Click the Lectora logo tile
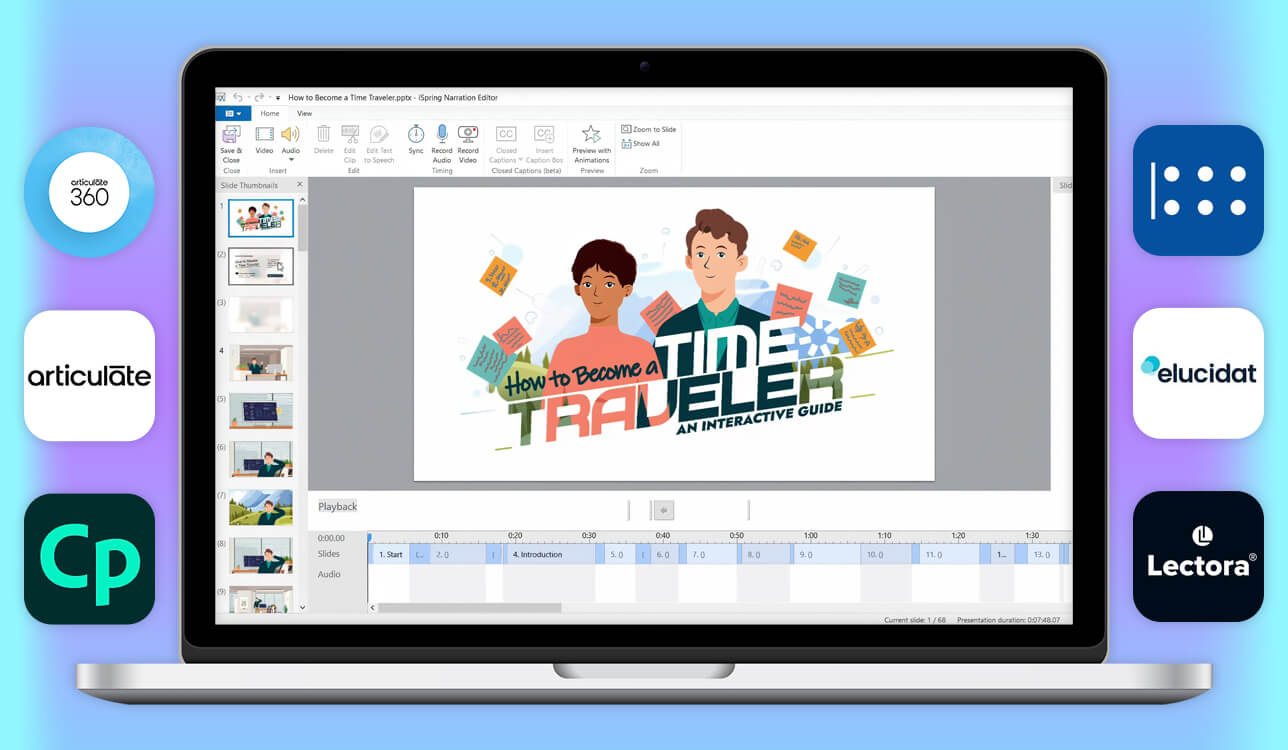This screenshot has width=1288, height=750. point(1198,556)
